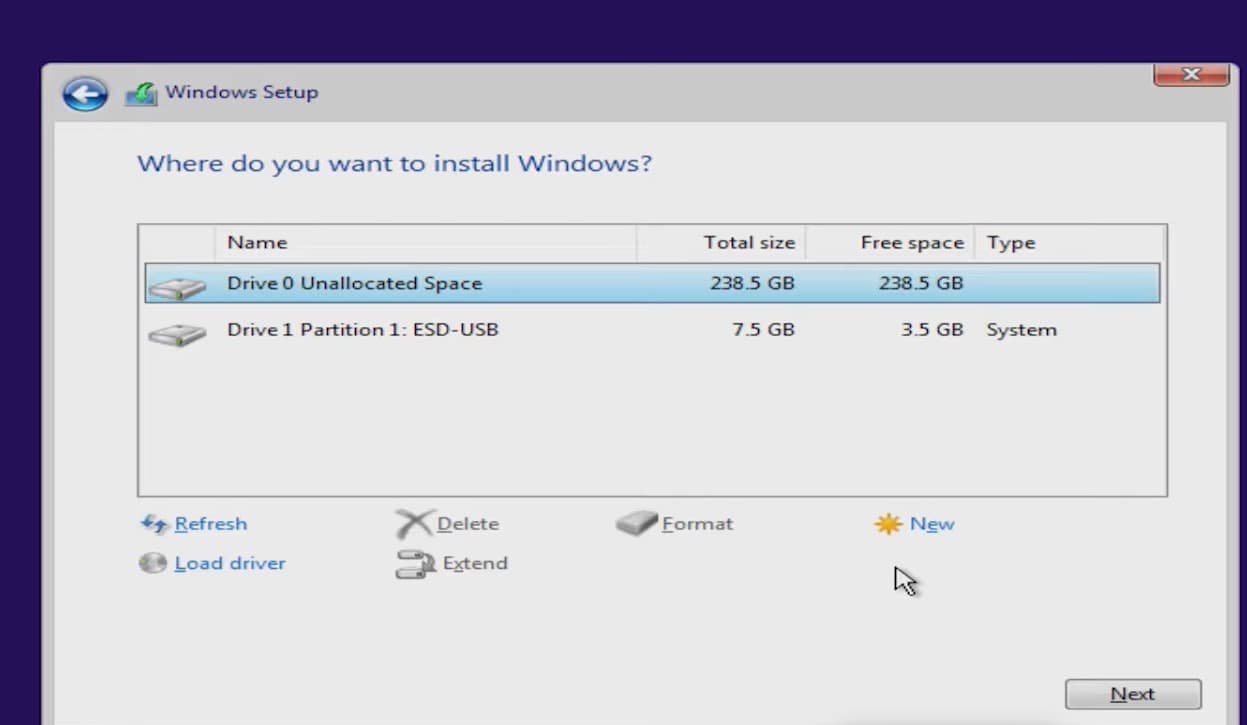This screenshot has width=1247, height=725.
Task: Click the back arrow icon
Action: tap(85, 94)
